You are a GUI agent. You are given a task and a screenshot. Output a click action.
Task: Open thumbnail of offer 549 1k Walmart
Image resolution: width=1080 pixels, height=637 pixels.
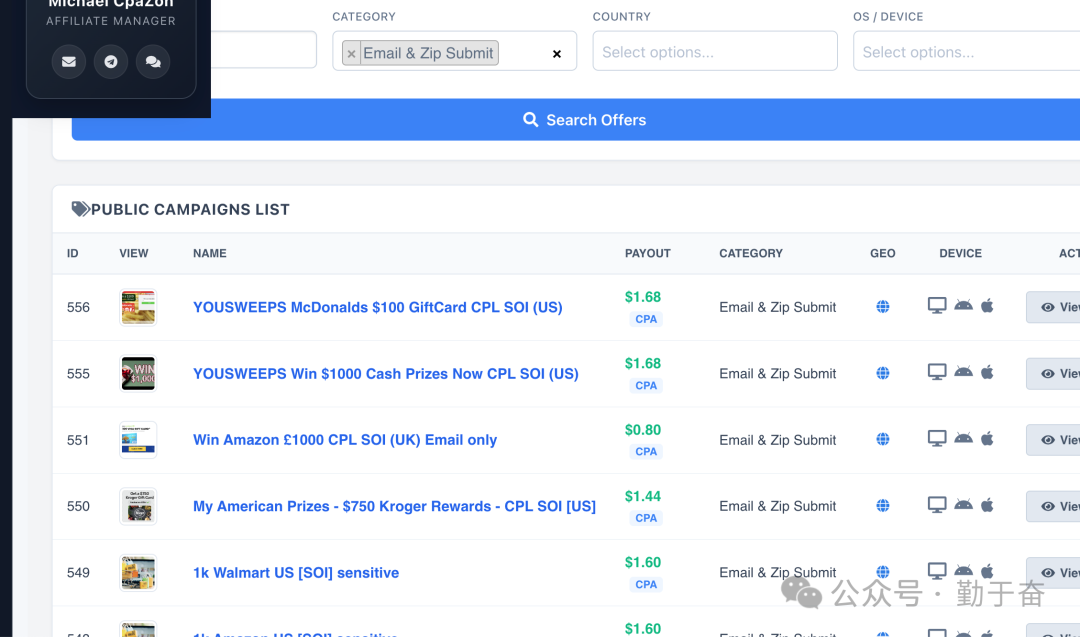pos(138,572)
